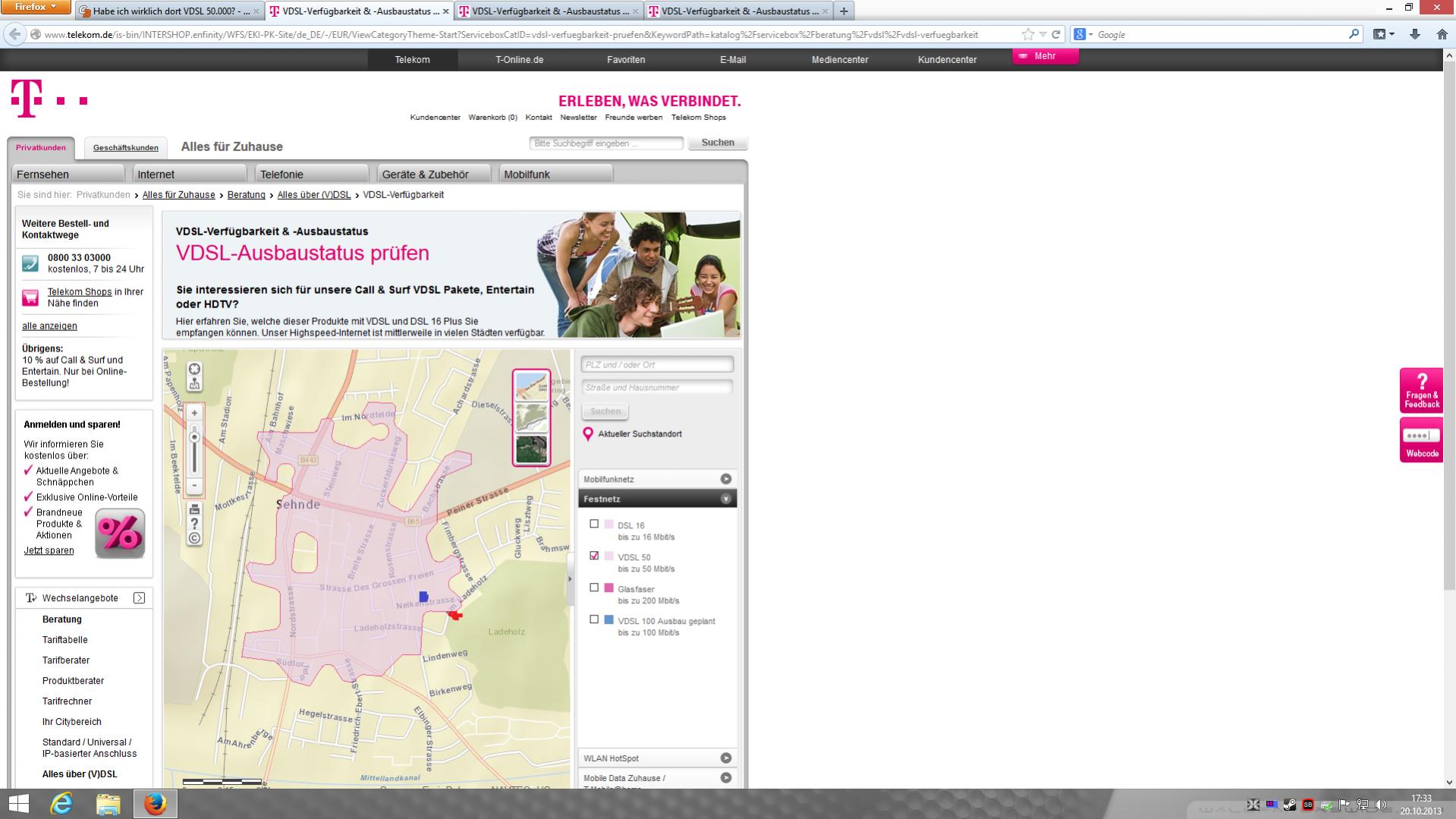The width and height of the screenshot is (1456, 819).
Task: Open the Windows Start button
Action: [18, 804]
